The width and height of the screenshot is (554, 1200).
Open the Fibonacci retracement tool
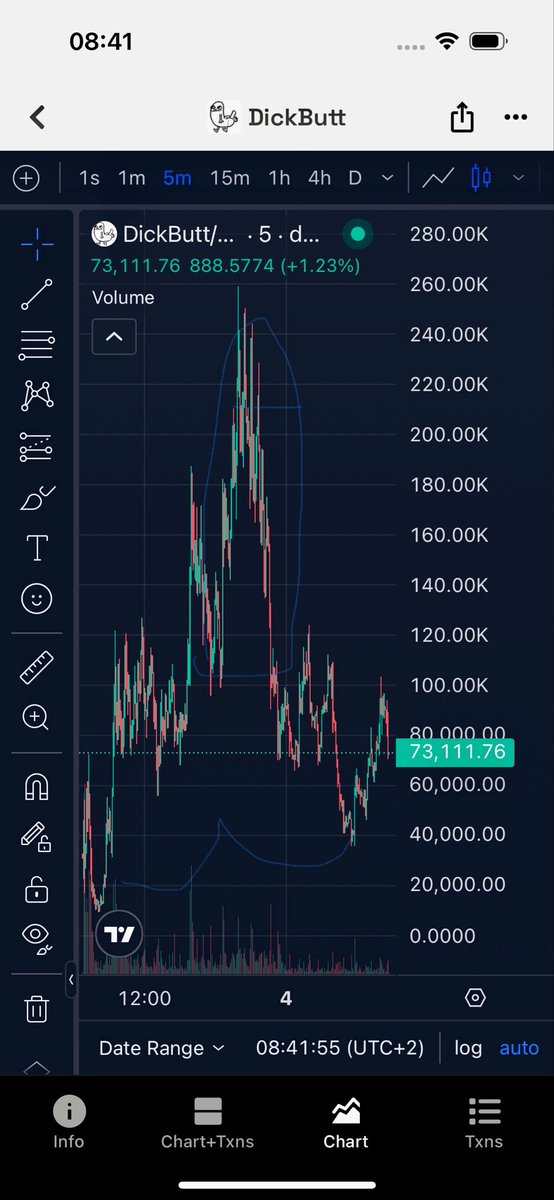click(x=37, y=345)
